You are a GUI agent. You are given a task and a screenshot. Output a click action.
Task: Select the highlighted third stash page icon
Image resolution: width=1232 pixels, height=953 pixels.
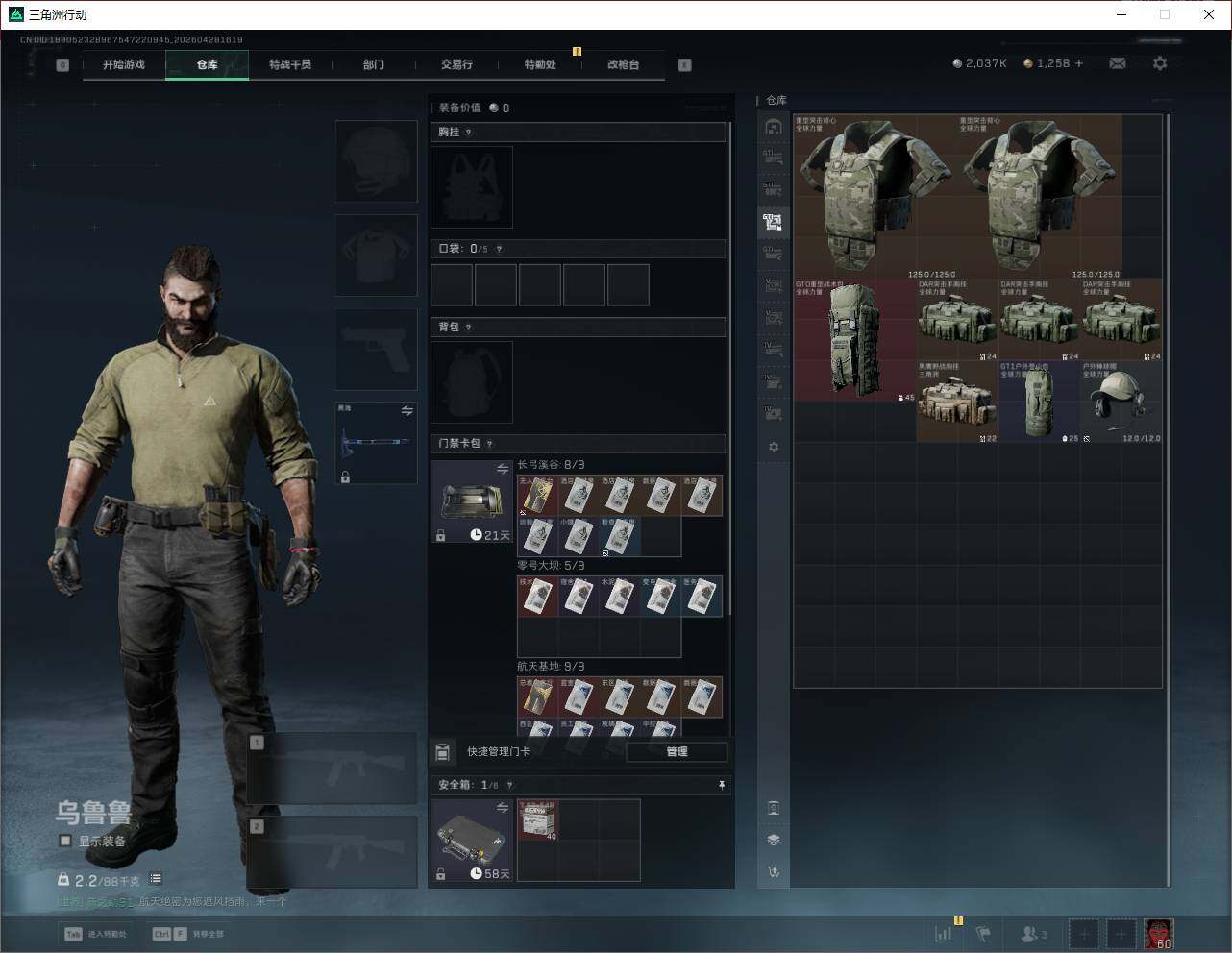tap(774, 222)
